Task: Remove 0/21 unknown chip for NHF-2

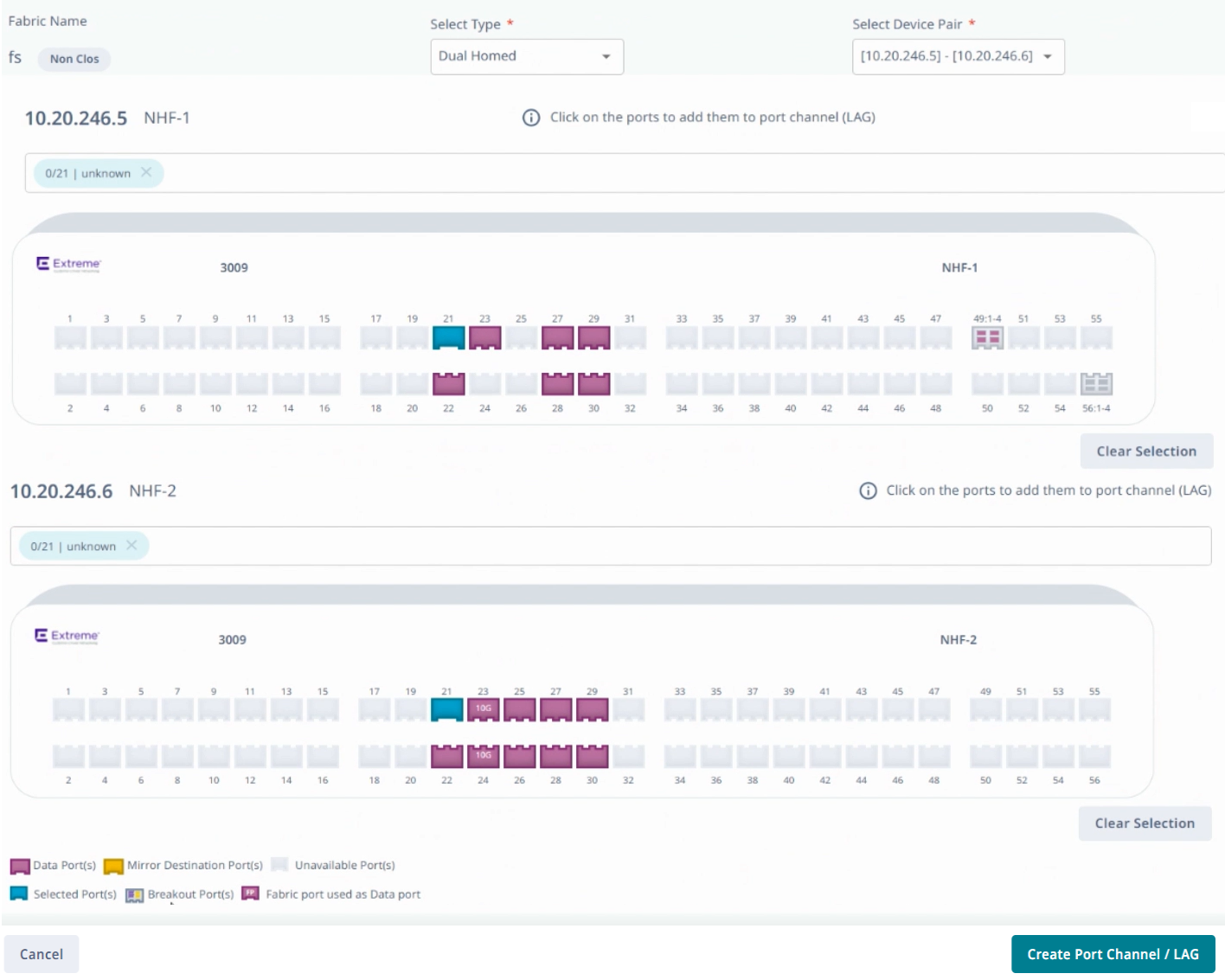Action: point(131,545)
